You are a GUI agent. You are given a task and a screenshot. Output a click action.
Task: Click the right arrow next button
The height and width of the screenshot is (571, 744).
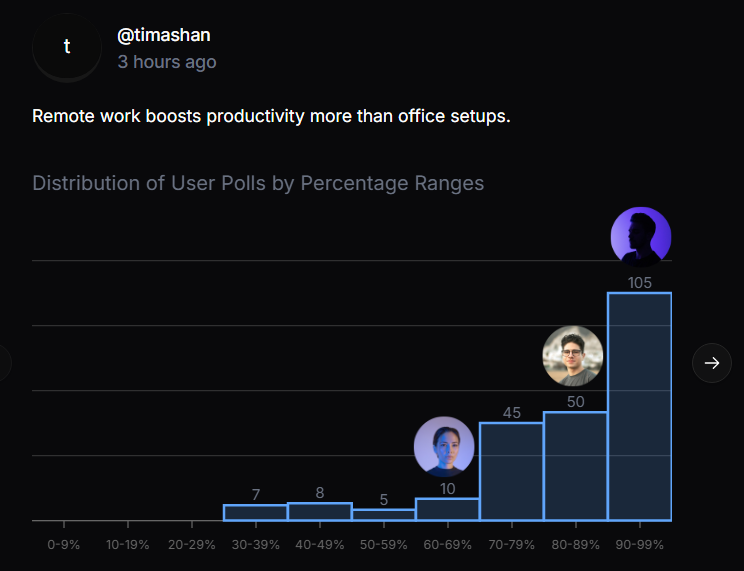point(712,363)
